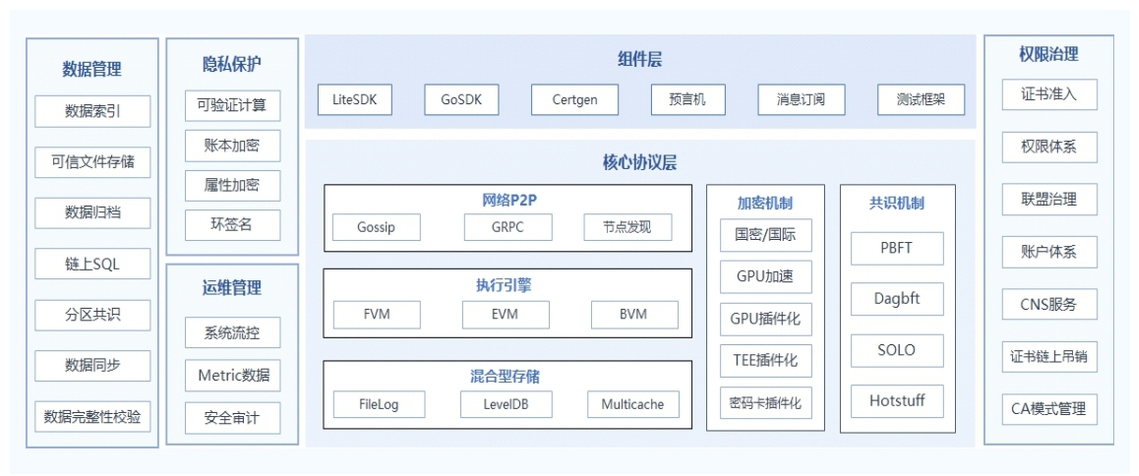Click the 加密机制 heading
Image resolution: width=1139 pixels, height=476 pixels.
[765, 203]
